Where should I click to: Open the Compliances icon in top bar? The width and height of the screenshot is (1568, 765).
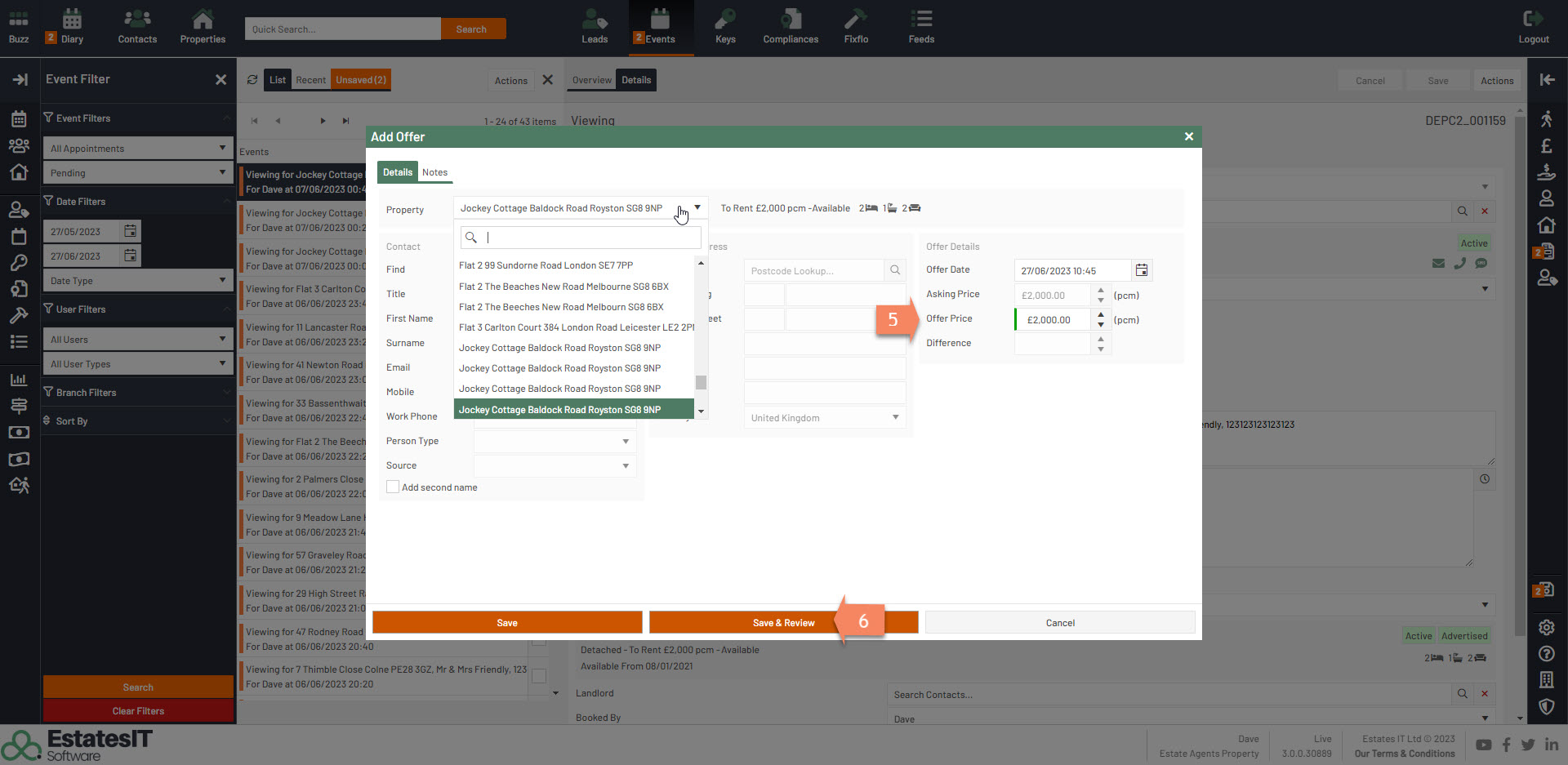point(790,27)
